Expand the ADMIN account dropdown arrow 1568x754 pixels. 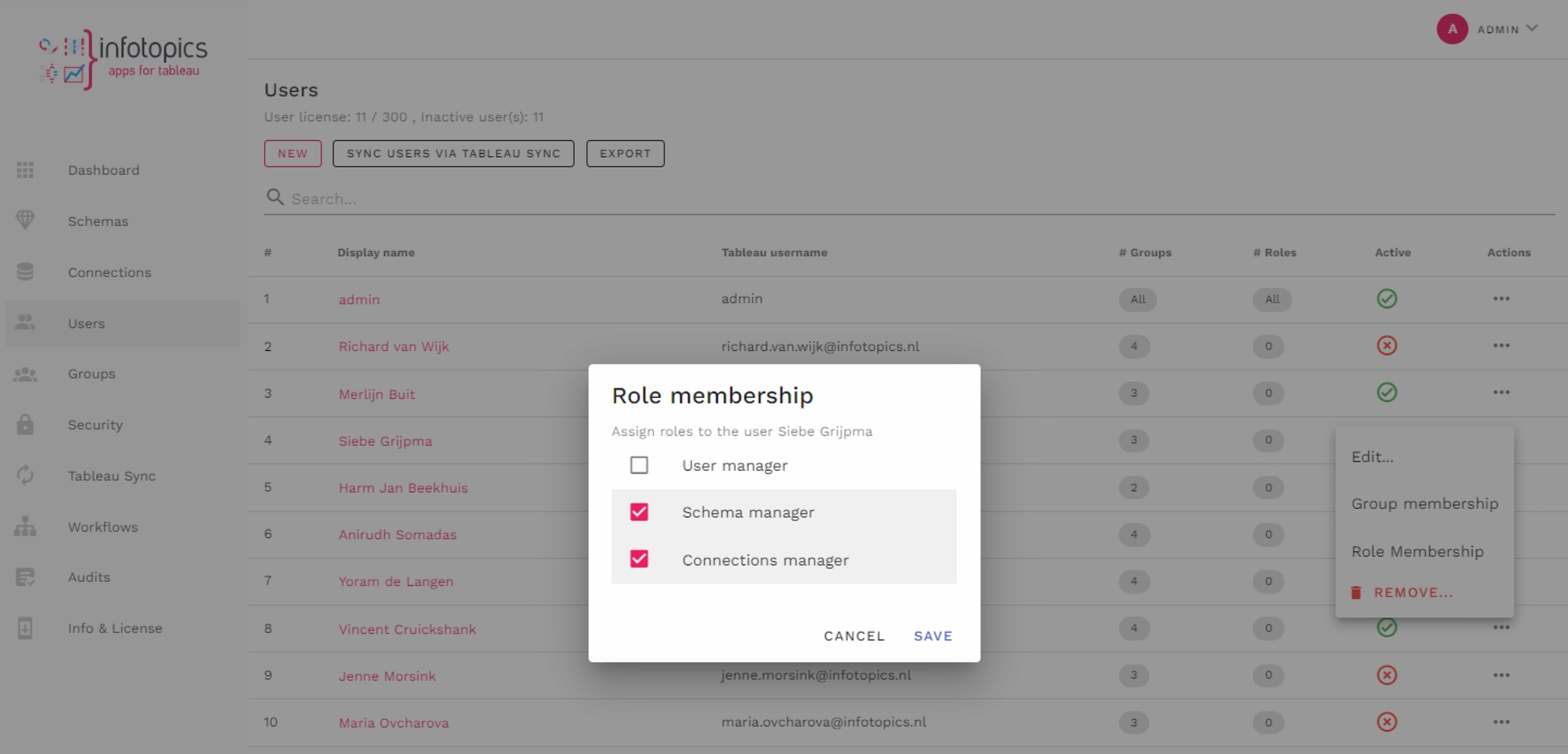tap(1532, 29)
